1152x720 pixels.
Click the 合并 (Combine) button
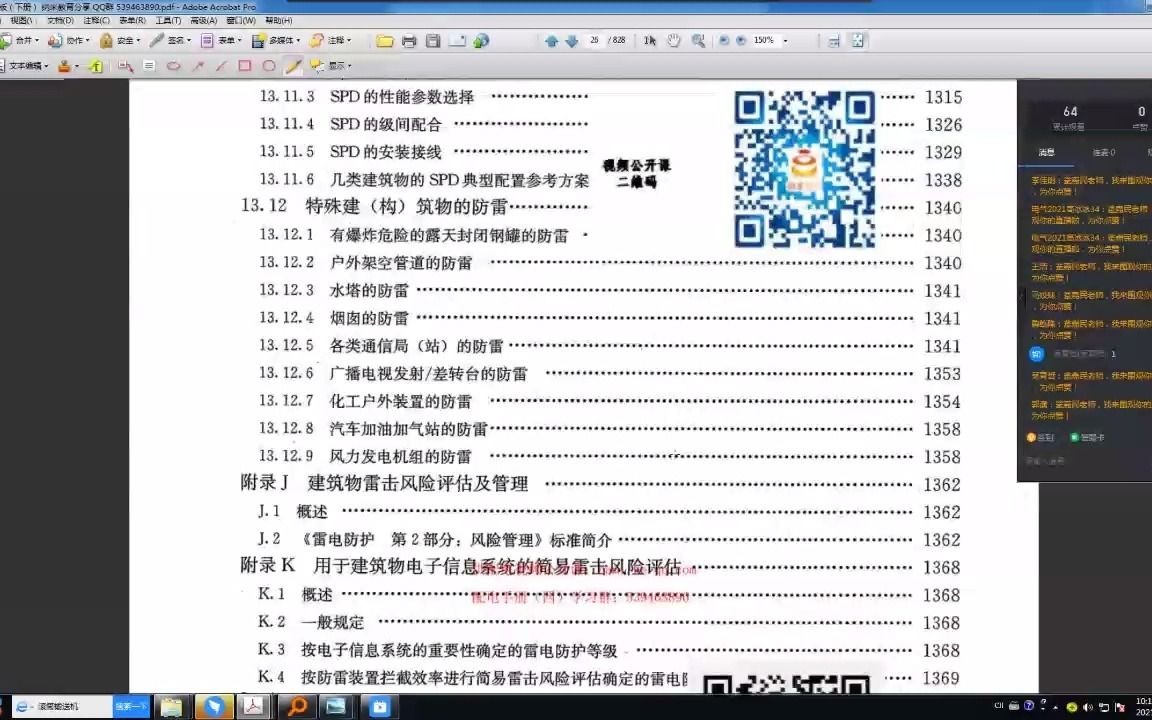(x=25, y=41)
